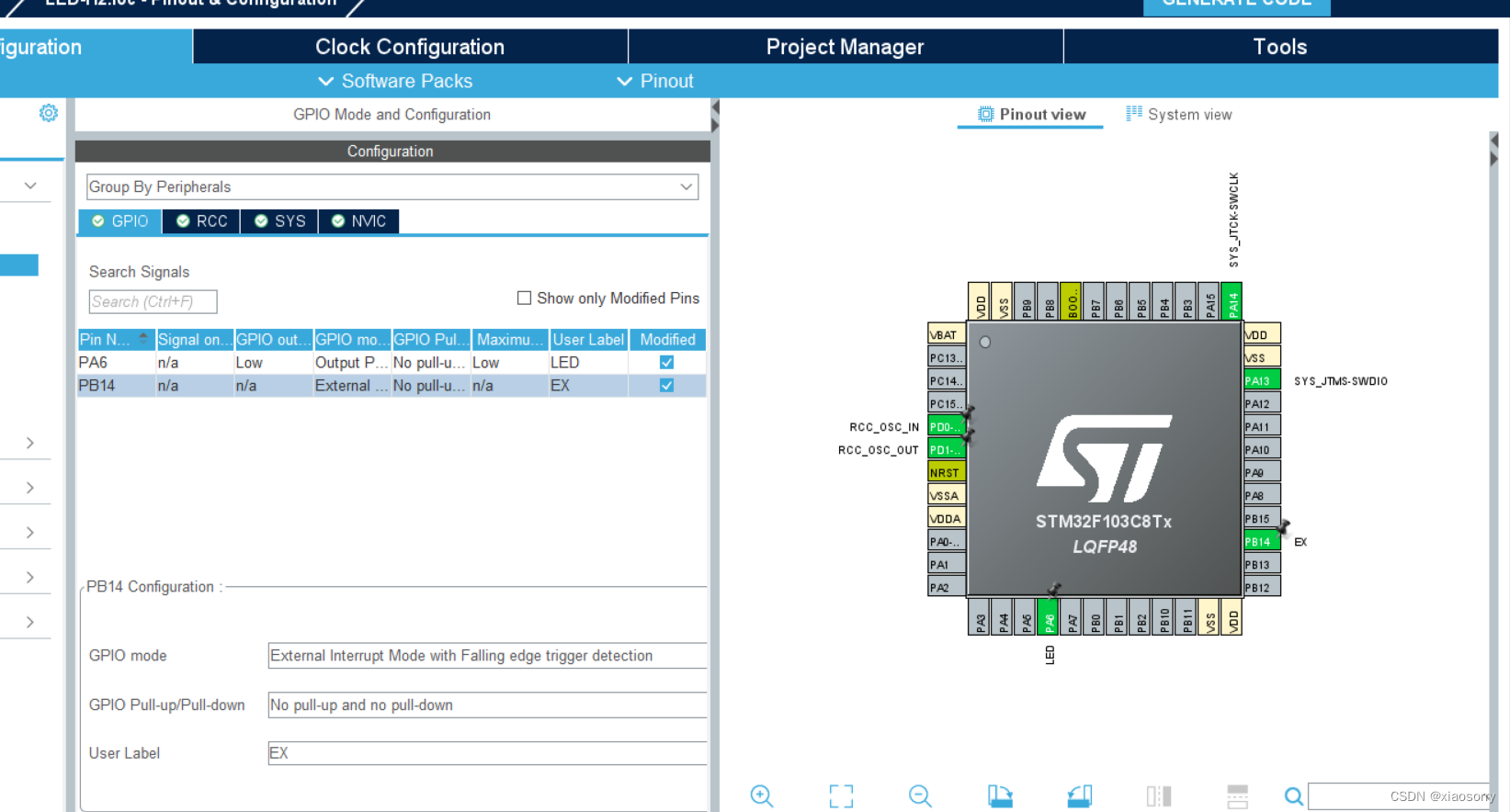Collapse panel using splitter arrow
Screen dimensions: 1510x812
[715, 108]
